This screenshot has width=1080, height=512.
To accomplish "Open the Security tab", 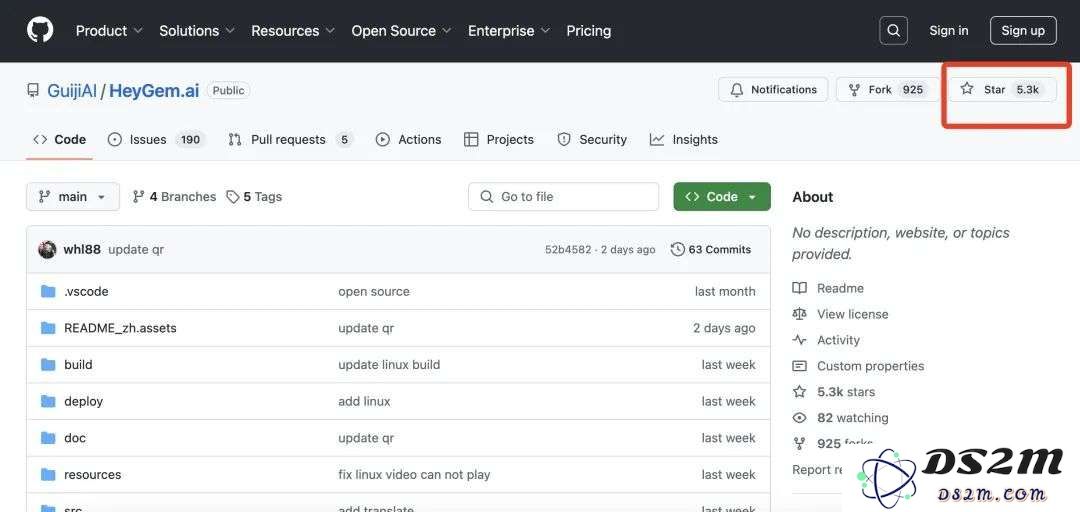I will tap(592, 139).
